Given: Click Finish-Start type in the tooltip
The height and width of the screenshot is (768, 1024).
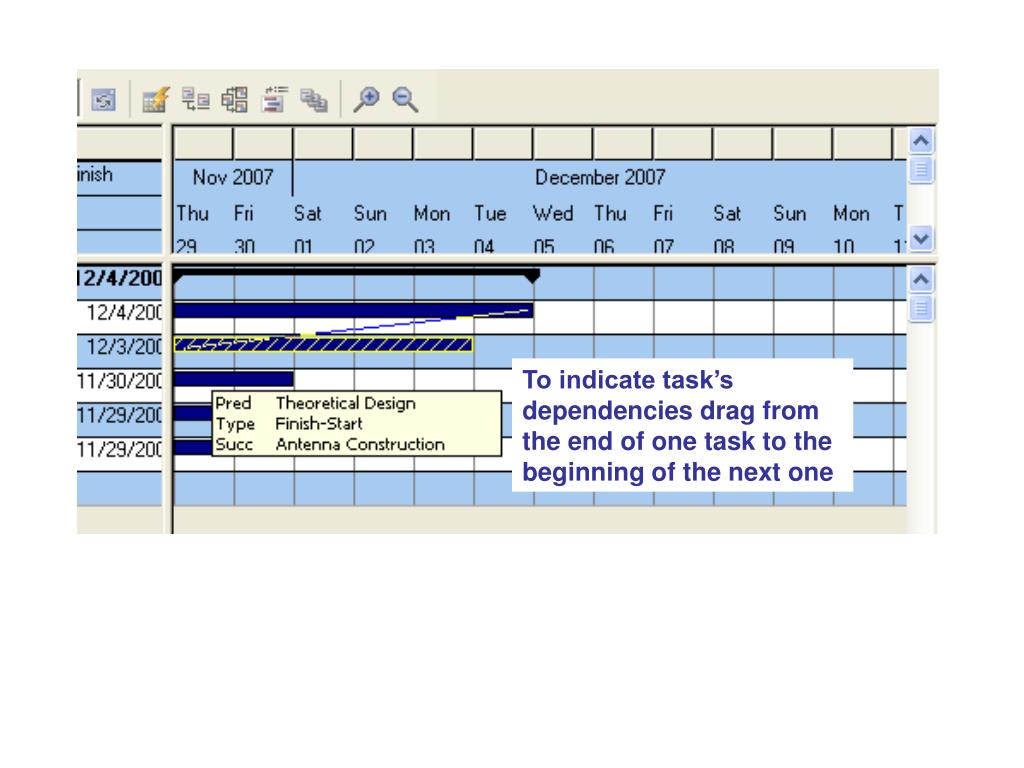Looking at the screenshot, I should click(319, 424).
